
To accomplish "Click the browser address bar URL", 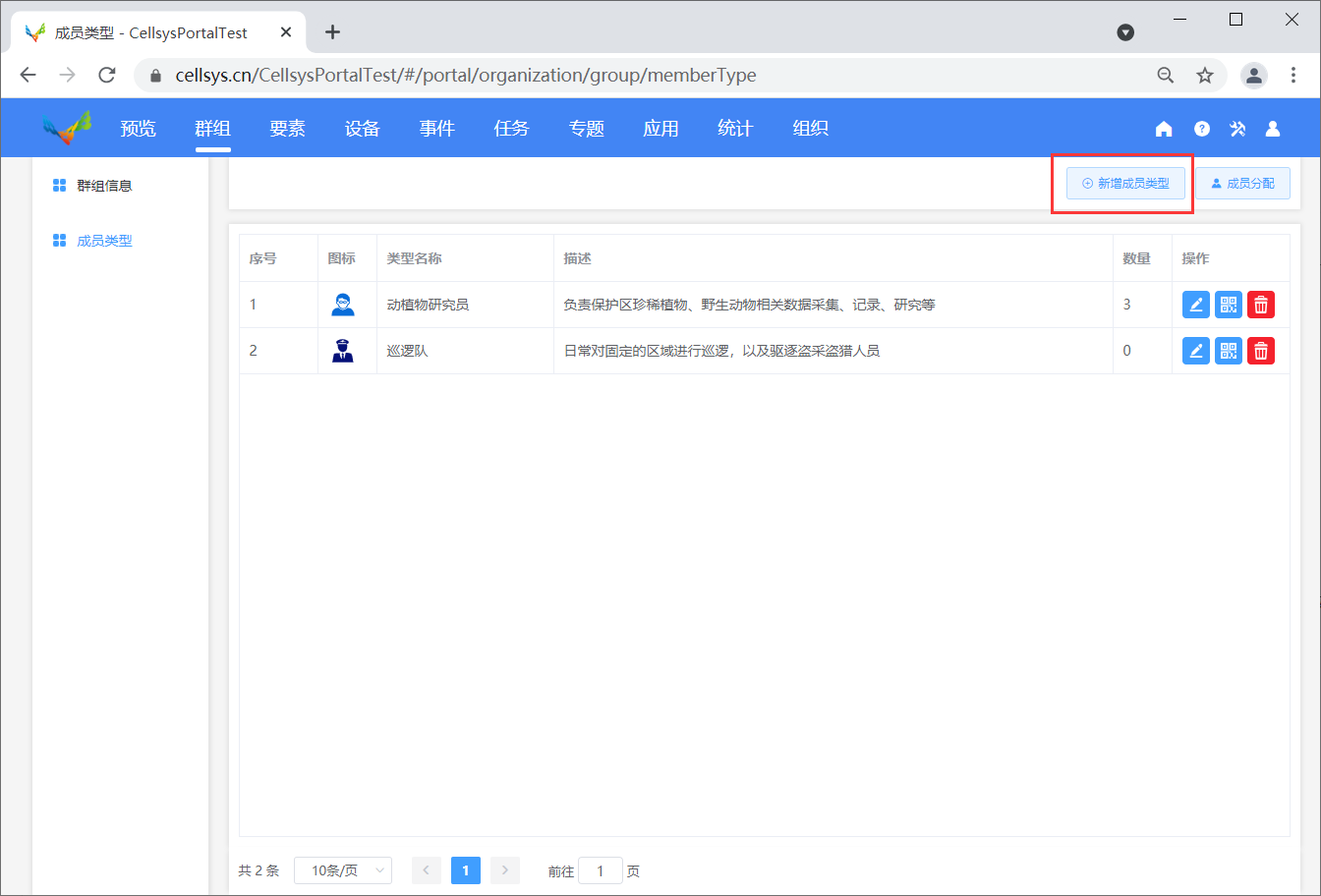I will coord(466,76).
